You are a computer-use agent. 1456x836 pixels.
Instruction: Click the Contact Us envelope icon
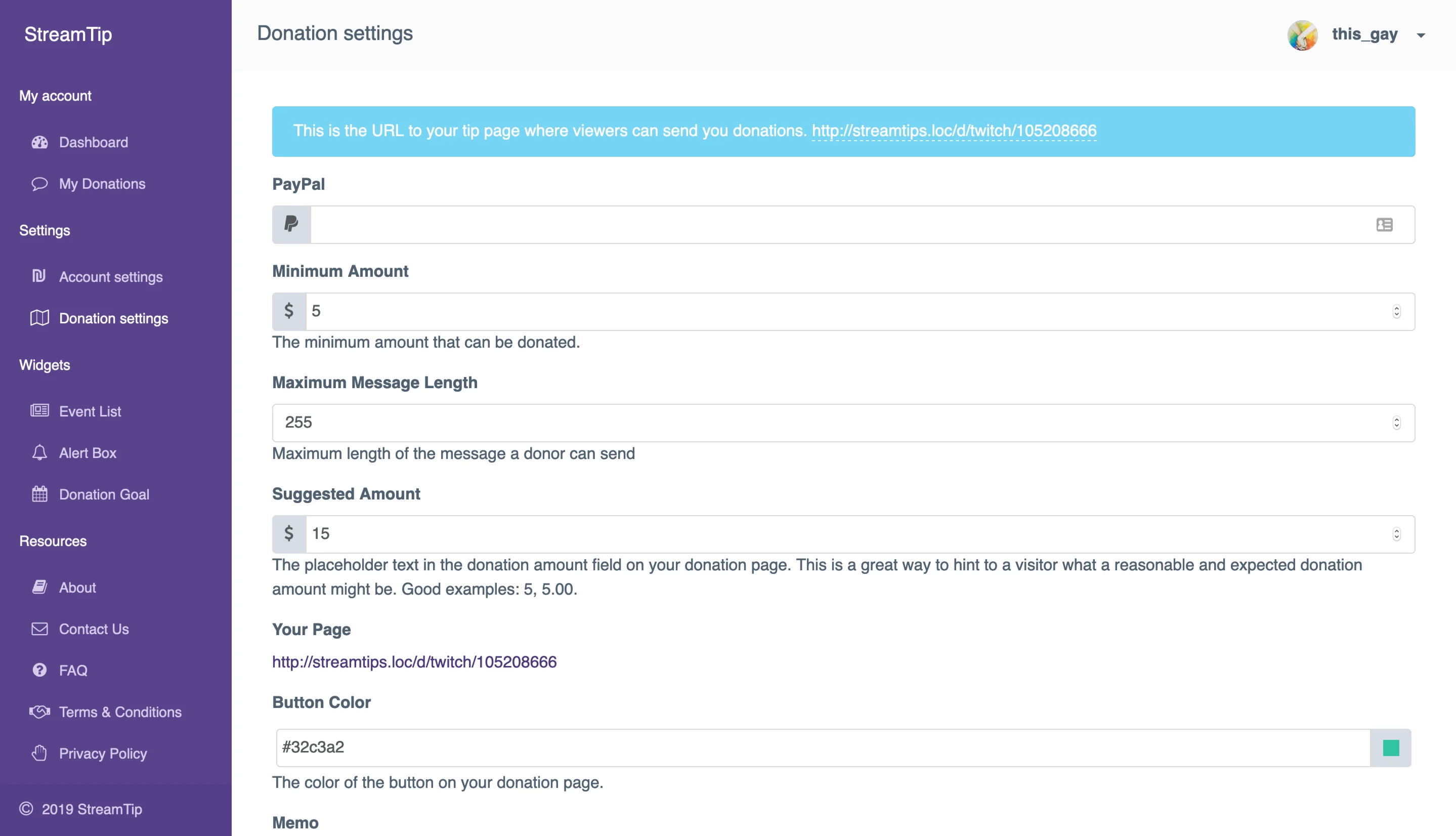39,629
